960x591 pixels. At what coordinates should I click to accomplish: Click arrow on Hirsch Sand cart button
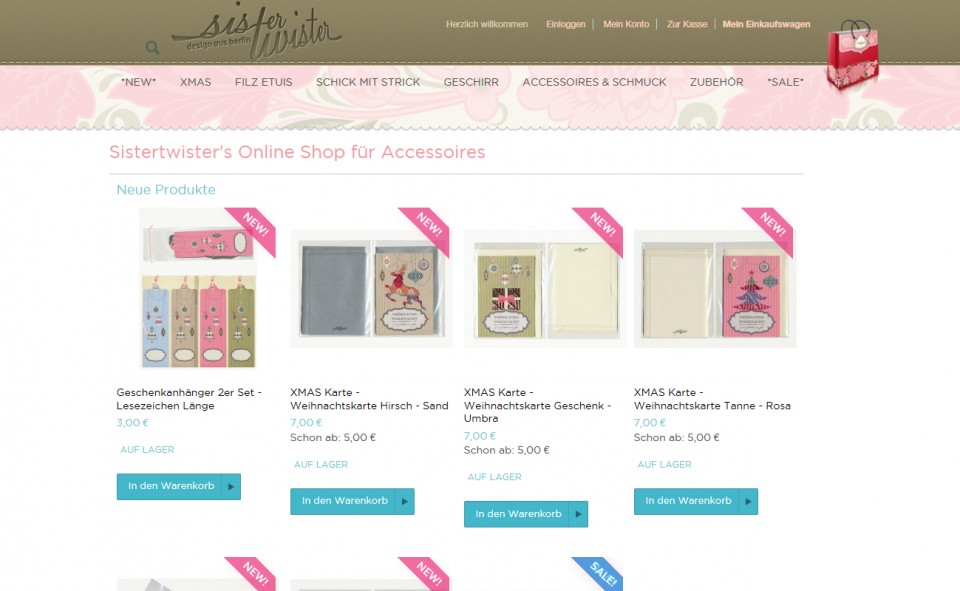pyautogui.click(x=405, y=501)
